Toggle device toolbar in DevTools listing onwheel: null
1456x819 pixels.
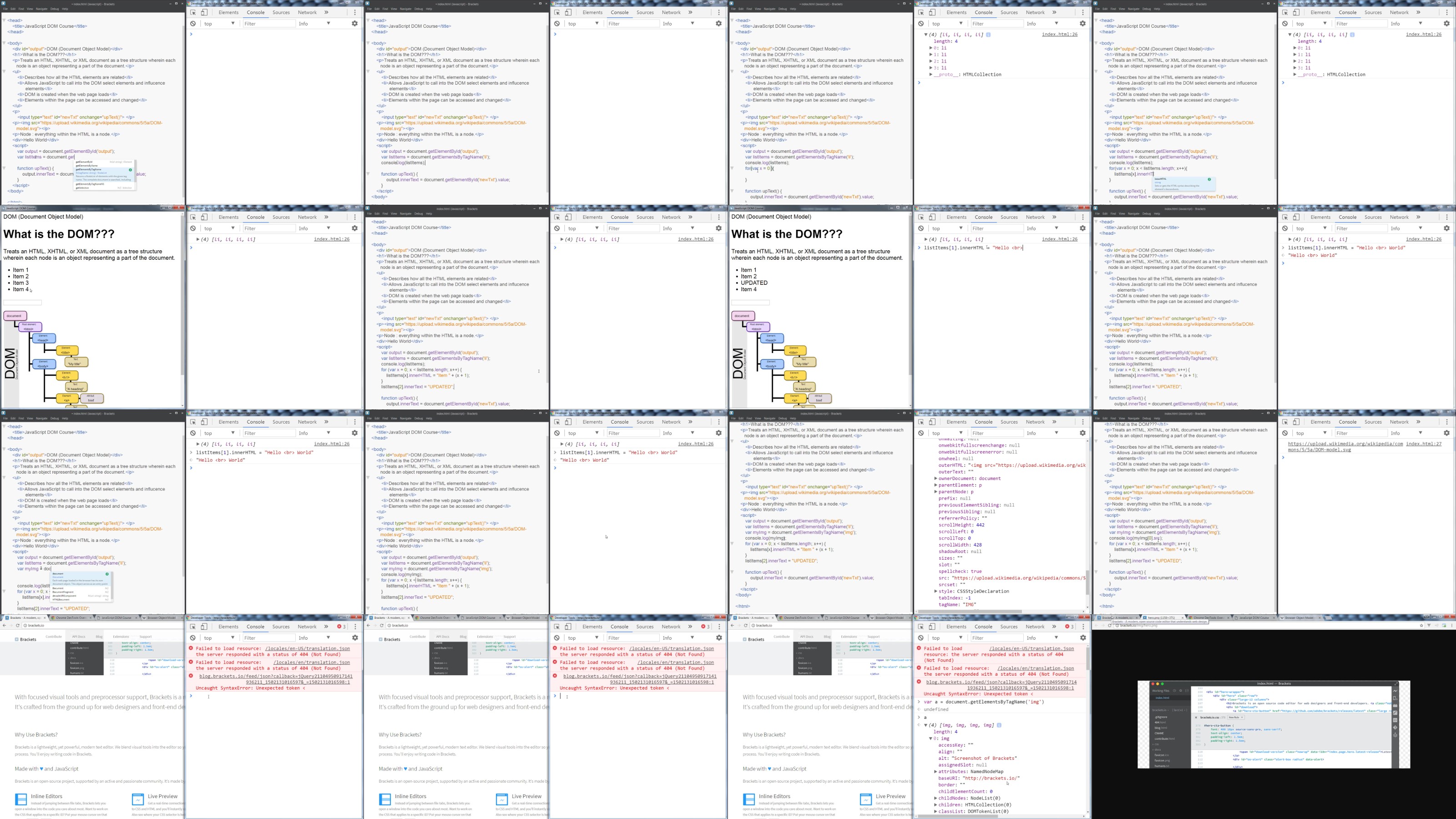point(932,422)
